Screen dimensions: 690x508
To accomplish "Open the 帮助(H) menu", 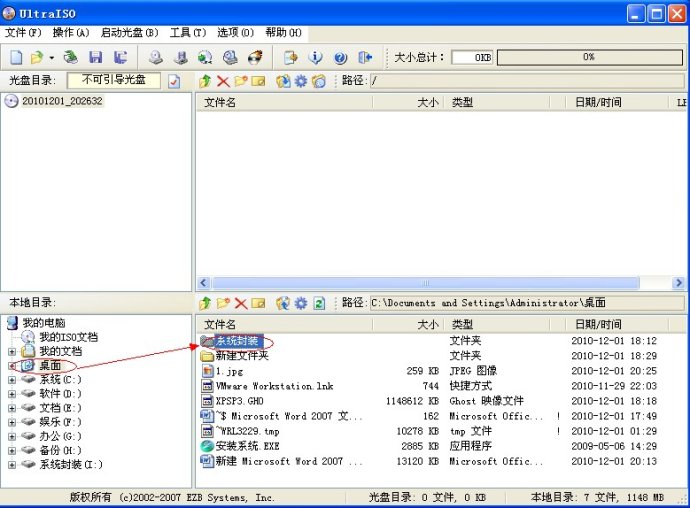I will (283, 33).
